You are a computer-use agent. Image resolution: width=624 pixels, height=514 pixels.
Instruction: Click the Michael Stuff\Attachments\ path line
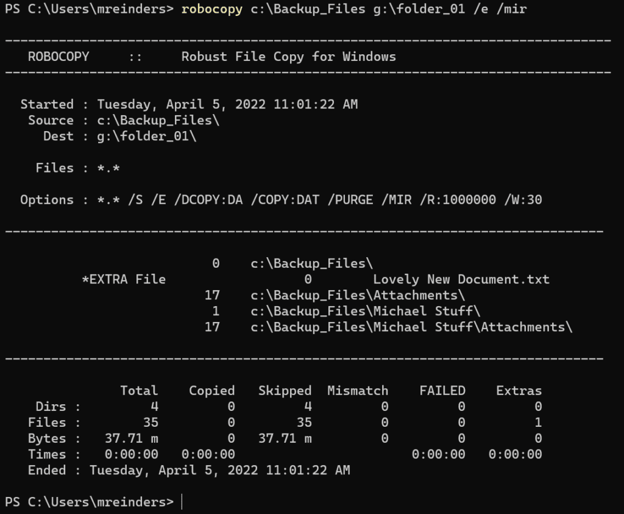pos(411,327)
